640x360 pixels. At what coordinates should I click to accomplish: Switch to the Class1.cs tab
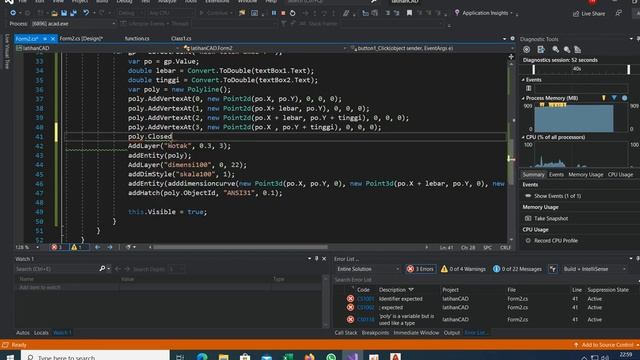coord(181,38)
